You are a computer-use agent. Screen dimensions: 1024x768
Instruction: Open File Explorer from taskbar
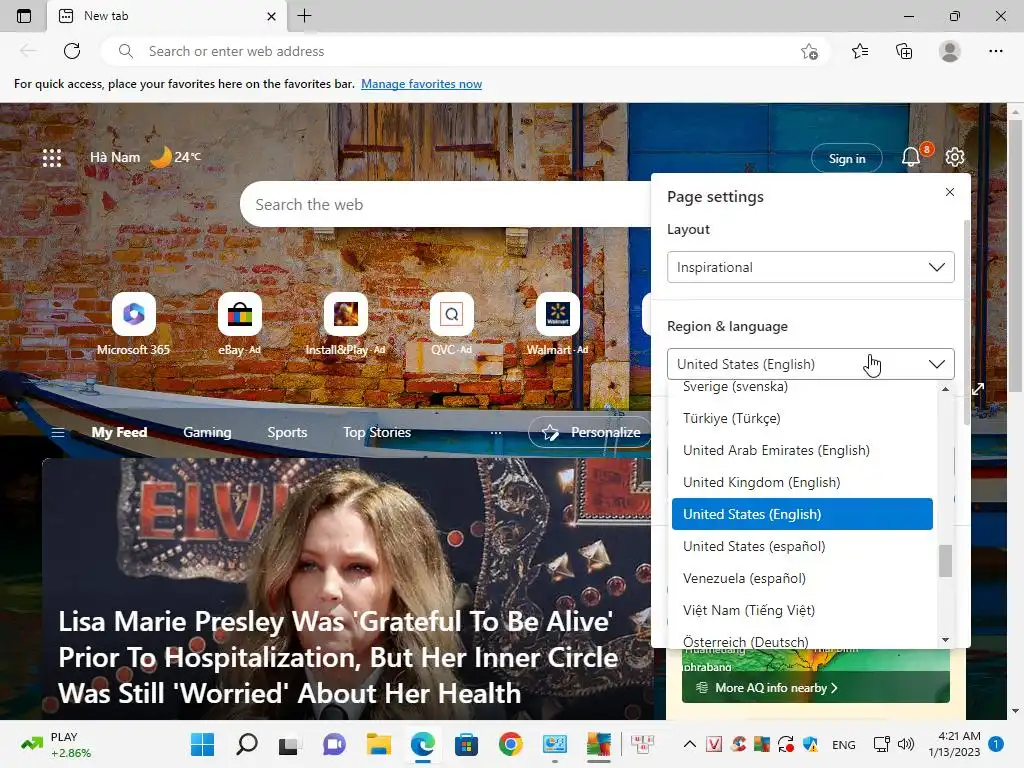coord(378,744)
